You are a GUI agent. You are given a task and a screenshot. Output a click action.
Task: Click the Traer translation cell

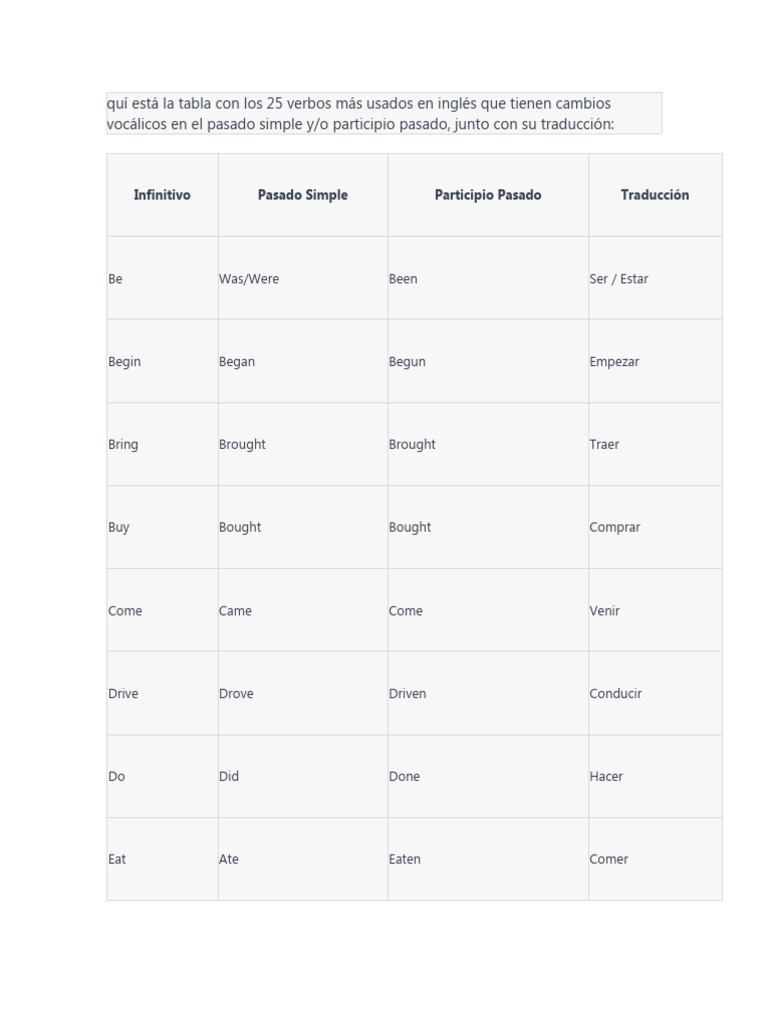pyautogui.click(x=604, y=445)
